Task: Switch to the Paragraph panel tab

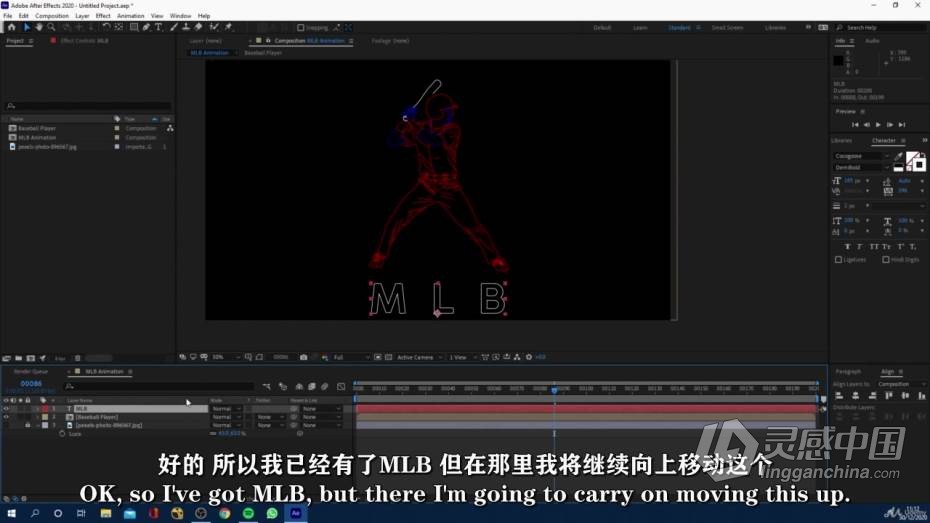Action: click(x=848, y=372)
